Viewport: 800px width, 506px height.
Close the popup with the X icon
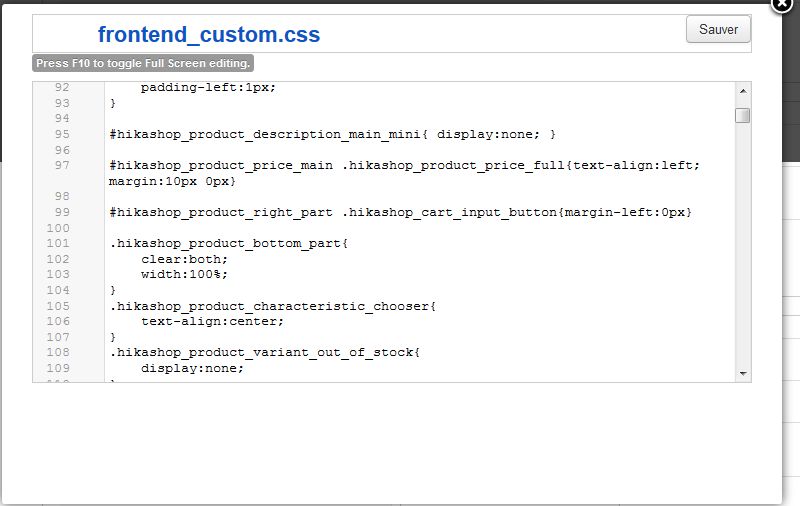(781, 4)
